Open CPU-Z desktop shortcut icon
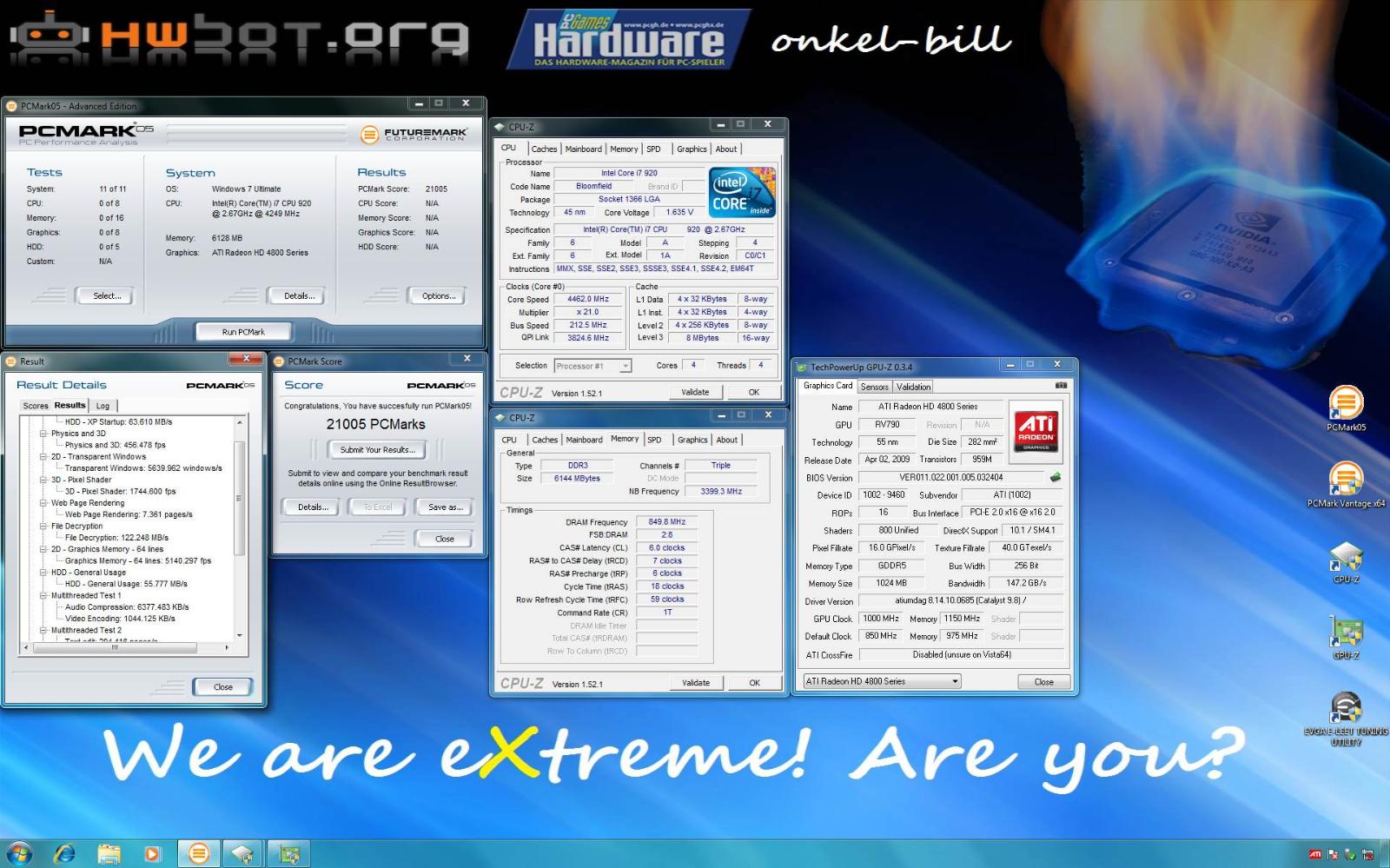Screen dimensions: 1390x868 [1346, 556]
